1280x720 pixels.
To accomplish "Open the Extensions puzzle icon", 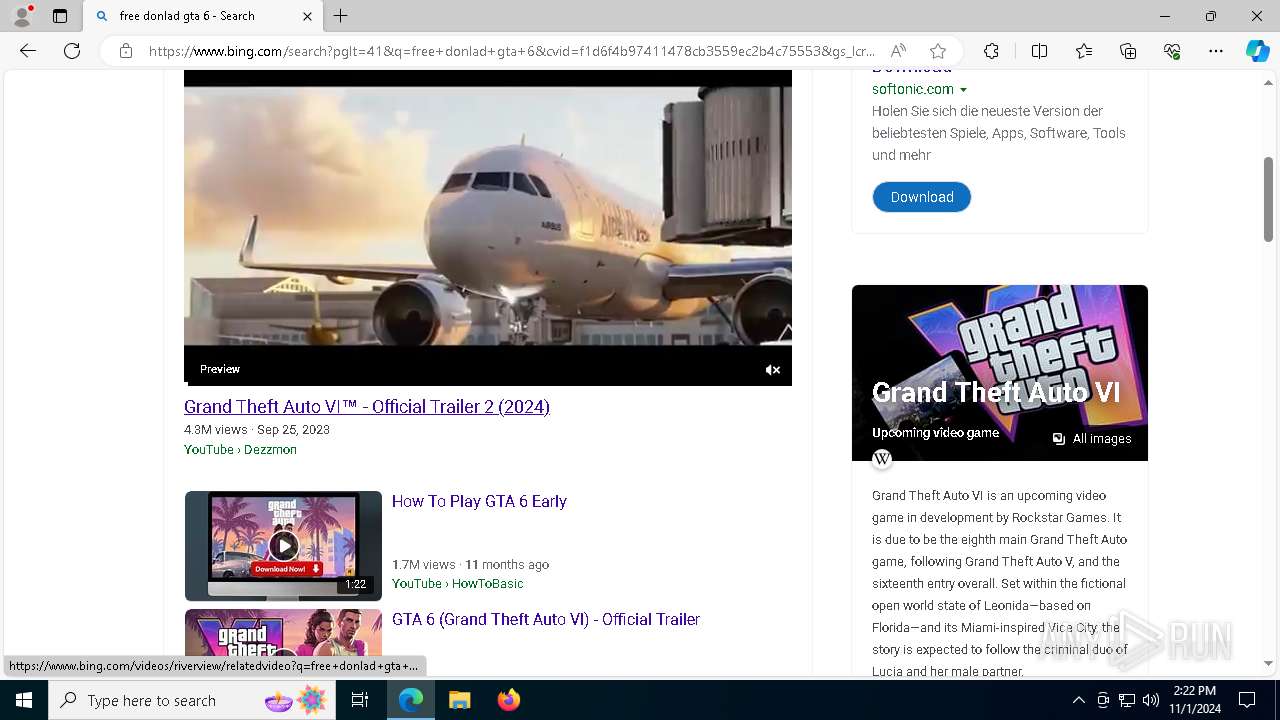I will pyautogui.click(x=991, y=51).
